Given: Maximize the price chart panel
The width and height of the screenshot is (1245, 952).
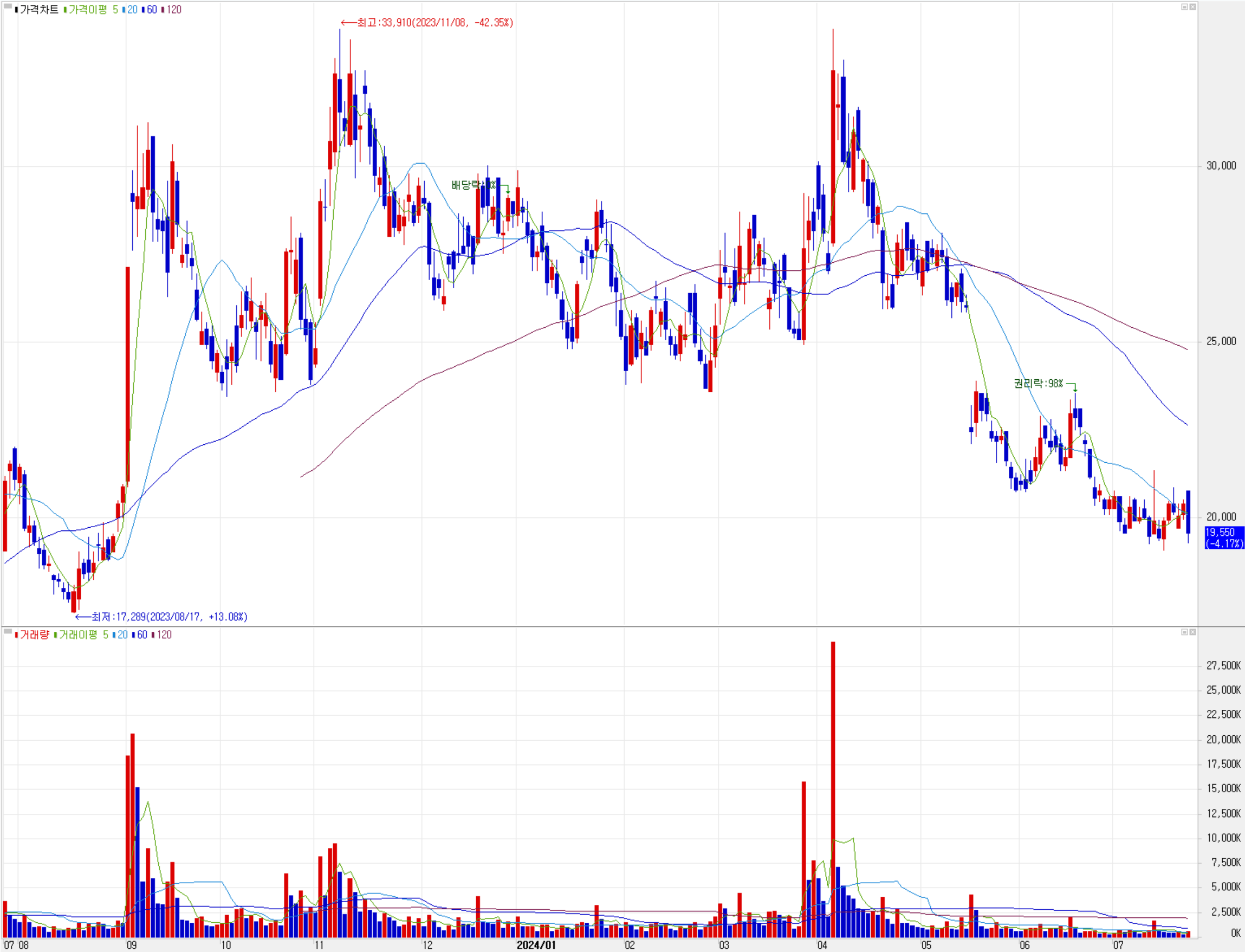Looking at the screenshot, I should 1184,7.
